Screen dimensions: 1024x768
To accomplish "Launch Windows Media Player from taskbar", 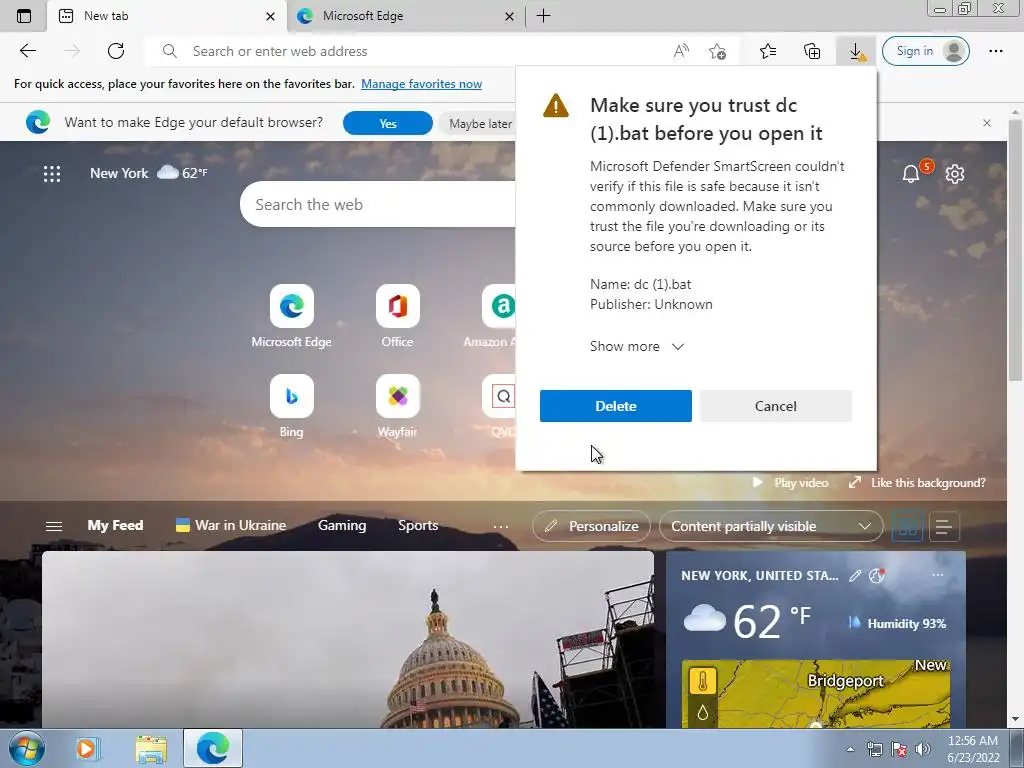I will click(x=86, y=748).
